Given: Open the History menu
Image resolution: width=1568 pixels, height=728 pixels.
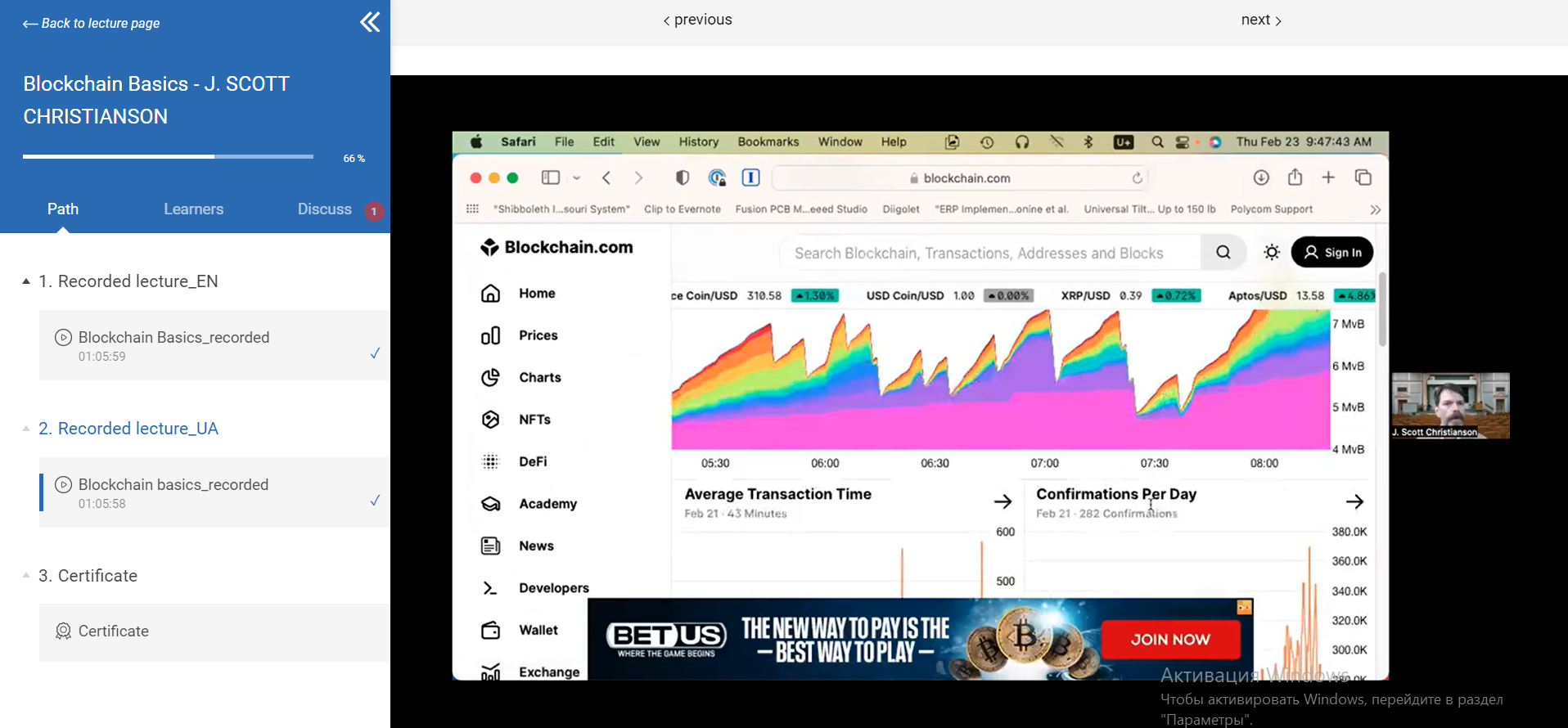Looking at the screenshot, I should click(698, 142).
